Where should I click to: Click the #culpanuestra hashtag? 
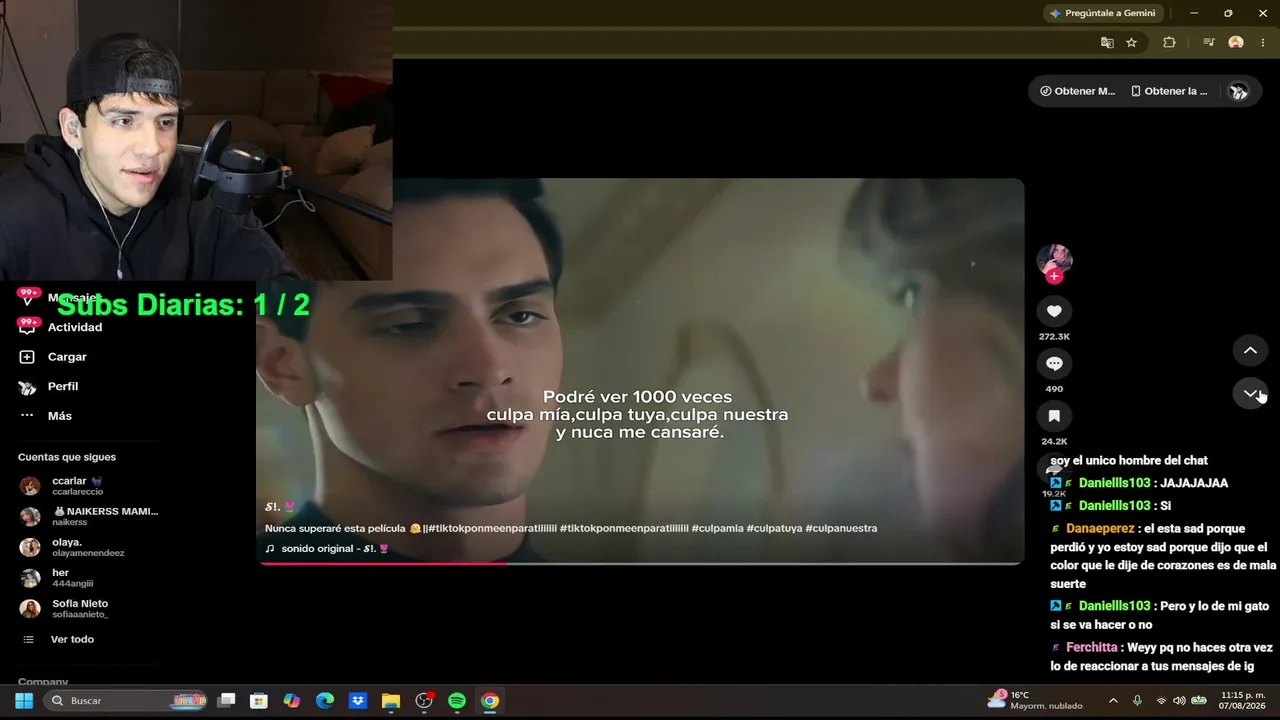841,528
